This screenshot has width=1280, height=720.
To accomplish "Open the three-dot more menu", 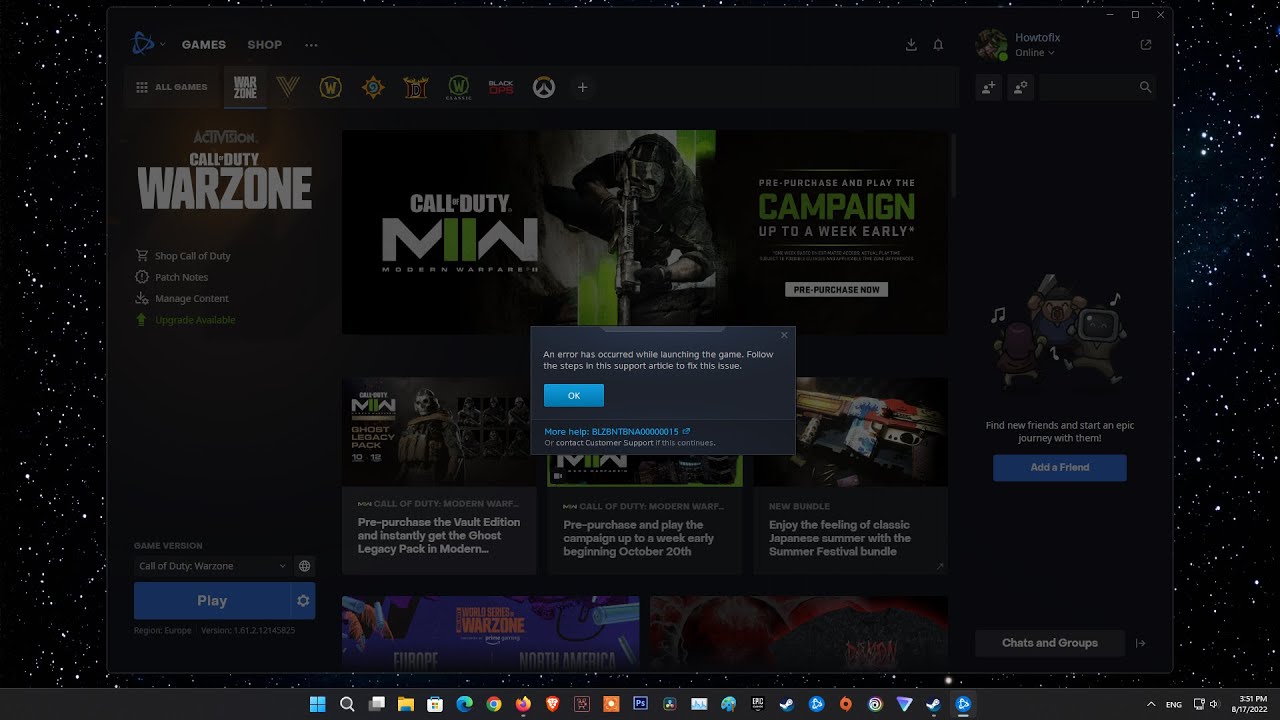I will pos(311,45).
